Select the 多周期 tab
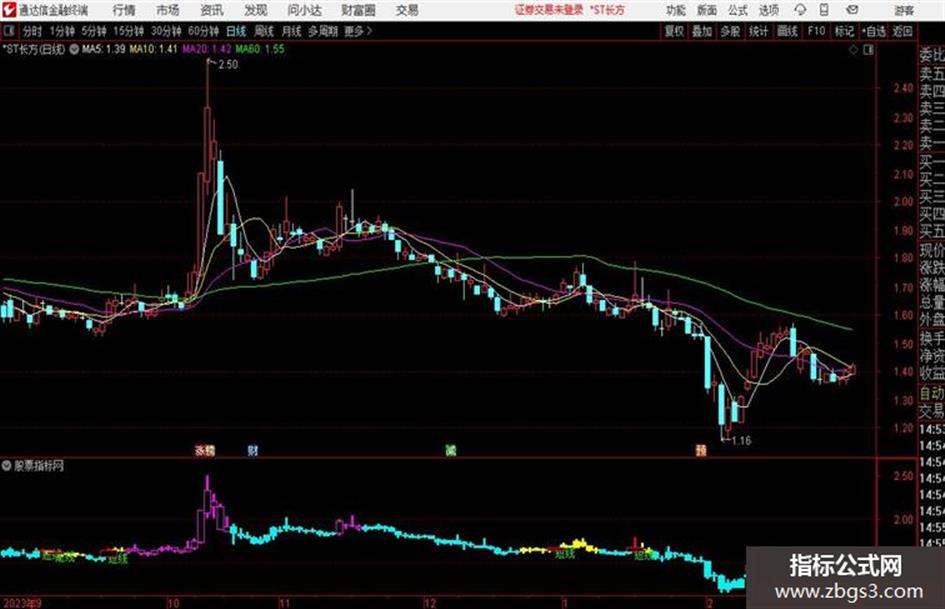Screen dimensions: 945x609 pyautogui.click(x=322, y=31)
